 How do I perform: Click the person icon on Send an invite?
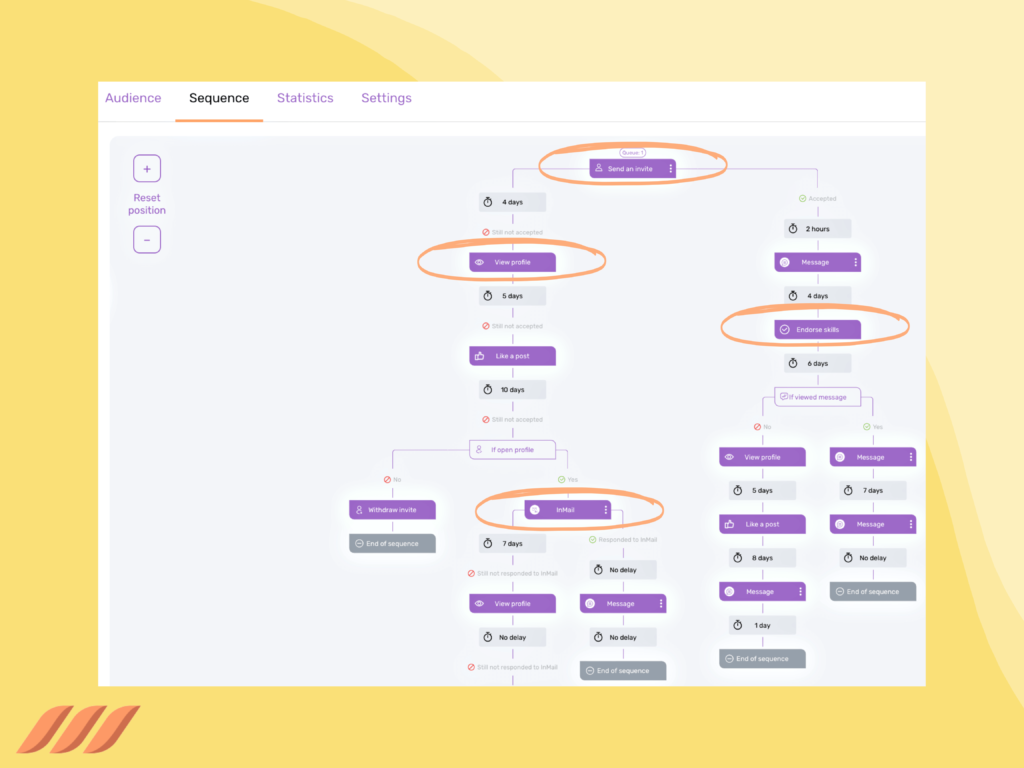pyautogui.click(x=599, y=169)
